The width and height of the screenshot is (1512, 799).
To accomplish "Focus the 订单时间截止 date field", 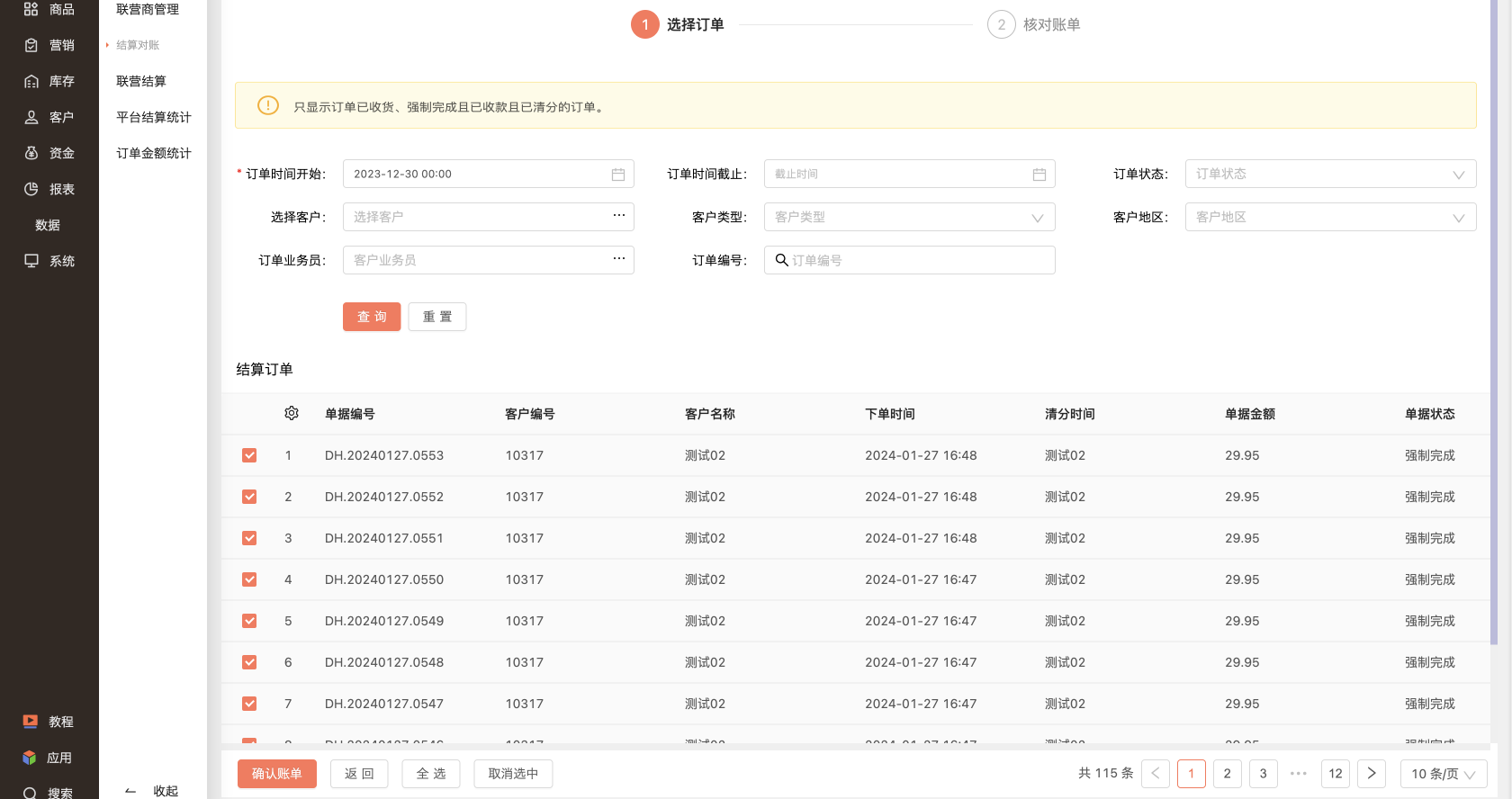I will tap(909, 174).
